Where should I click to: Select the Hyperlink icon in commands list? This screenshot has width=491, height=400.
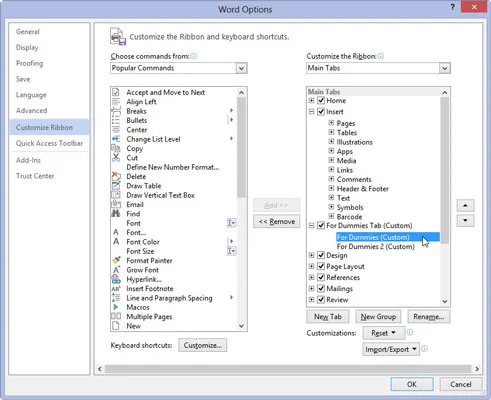[x=116, y=279]
